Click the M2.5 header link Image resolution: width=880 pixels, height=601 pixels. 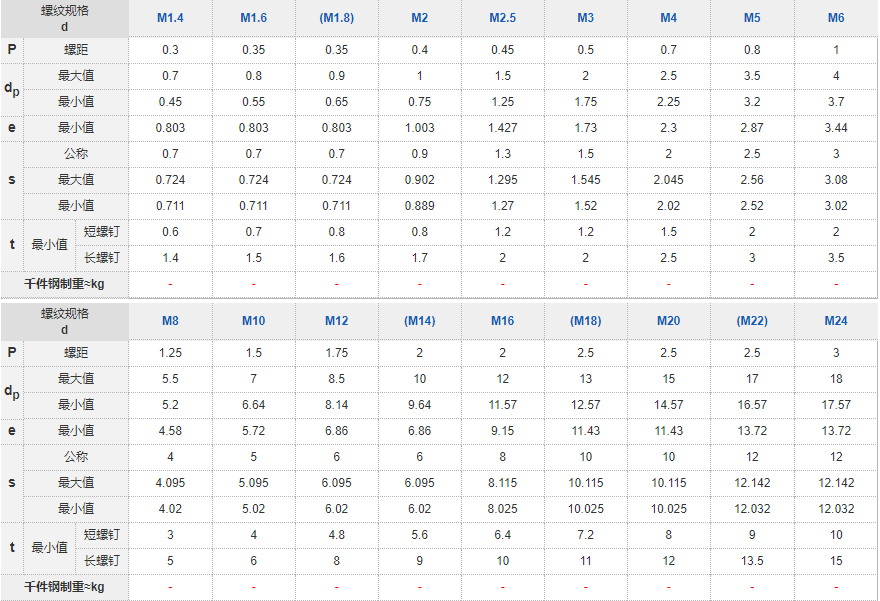pyautogui.click(x=502, y=18)
